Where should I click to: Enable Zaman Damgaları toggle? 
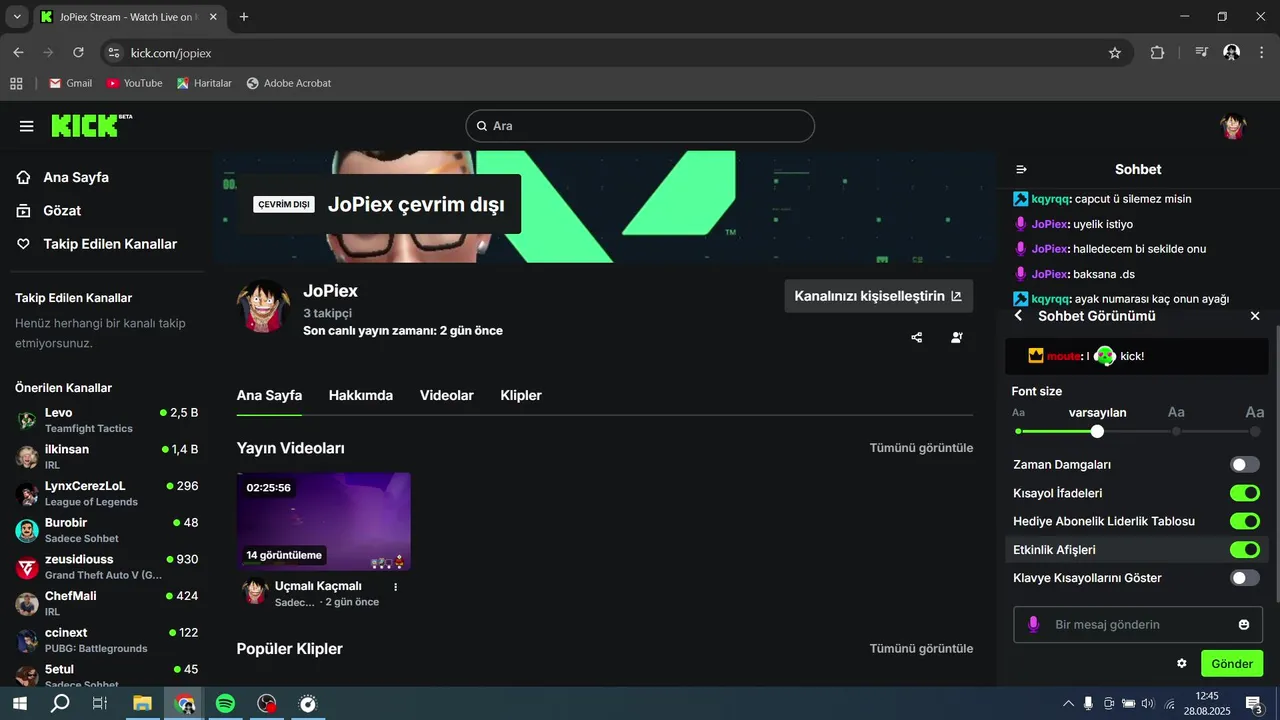click(1245, 465)
